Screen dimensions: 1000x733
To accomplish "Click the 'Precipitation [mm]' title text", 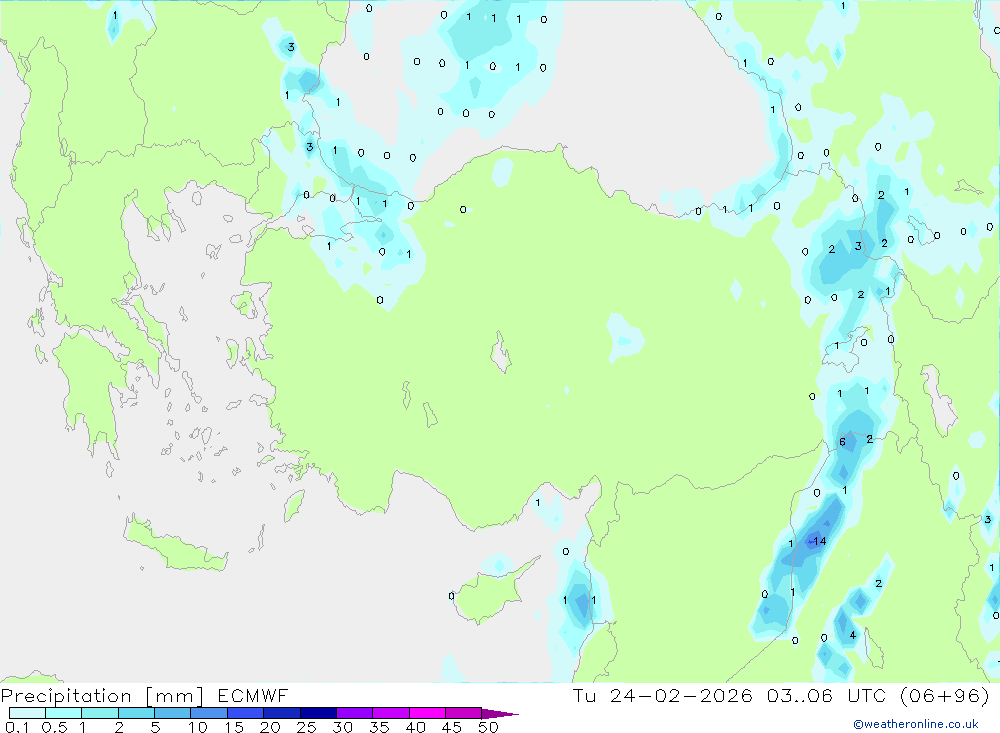I will [x=102, y=696].
